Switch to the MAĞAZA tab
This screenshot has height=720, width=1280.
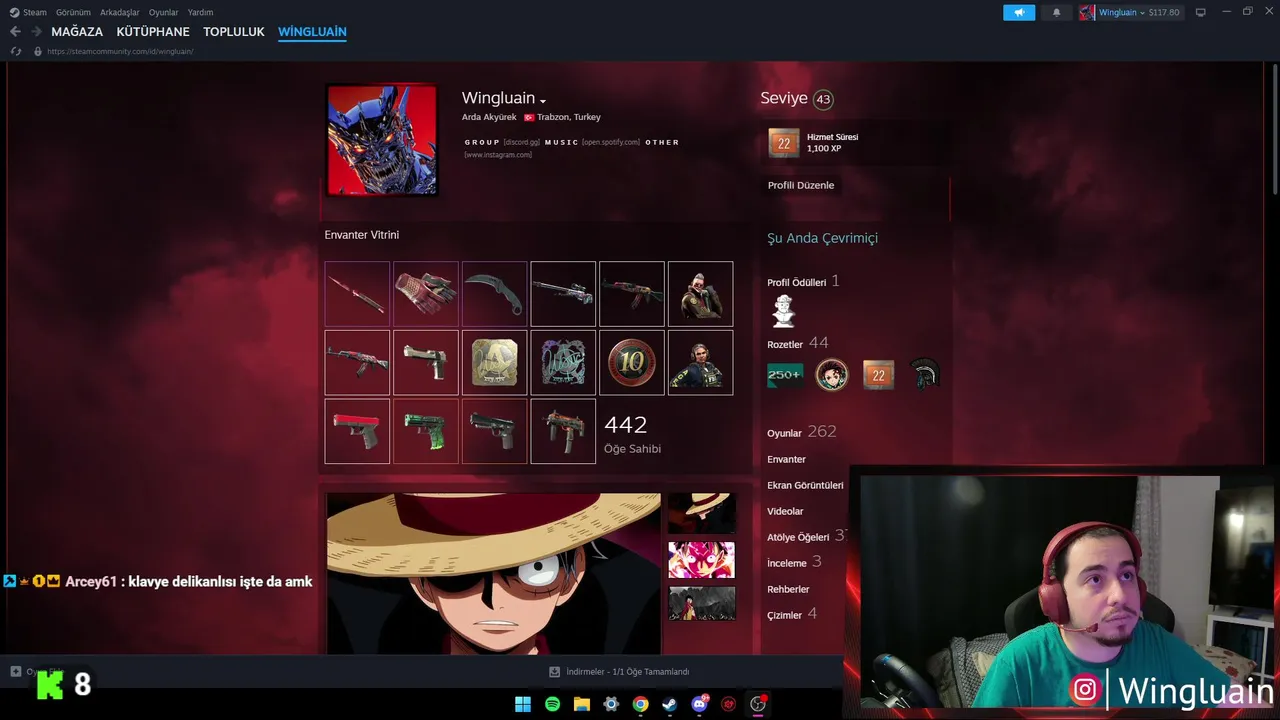(x=77, y=32)
